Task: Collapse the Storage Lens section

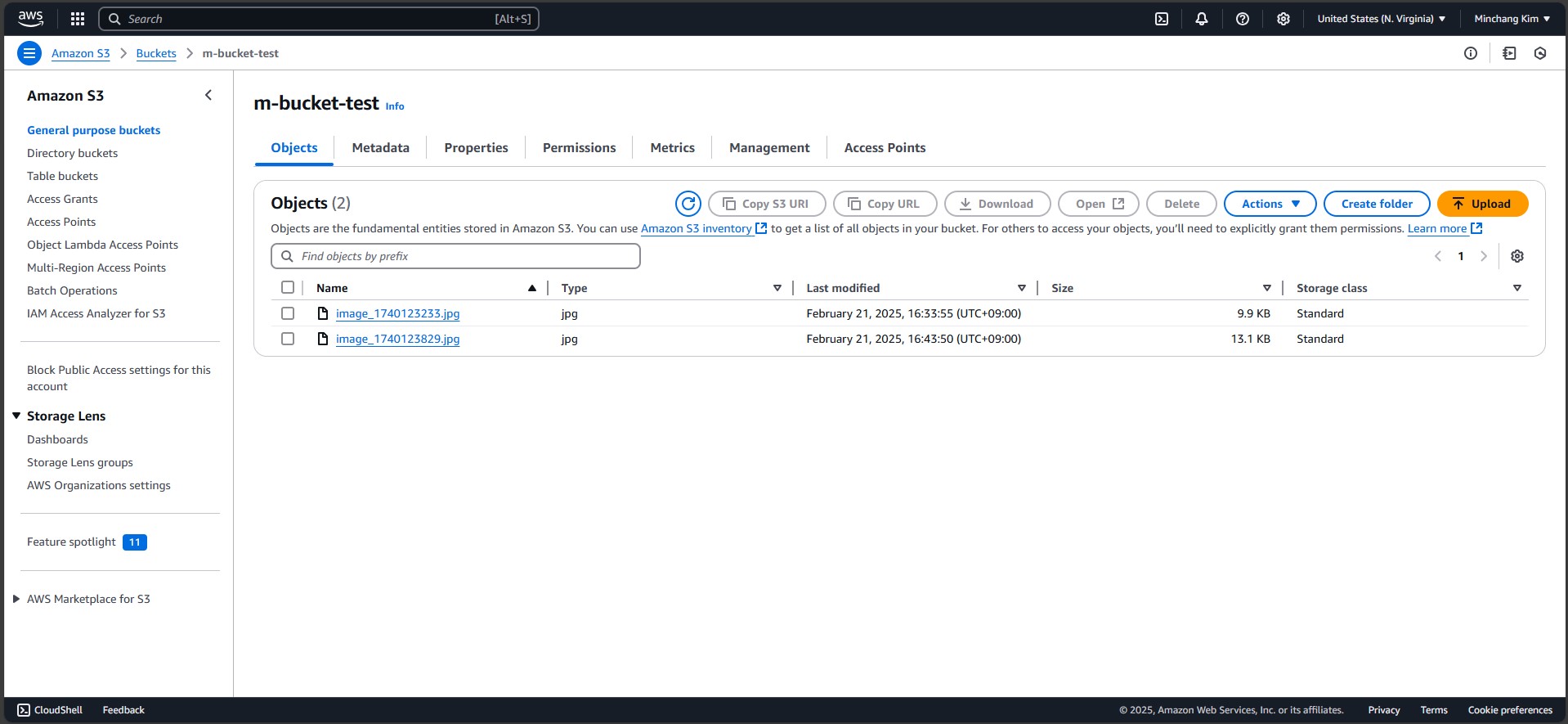Action: point(16,416)
